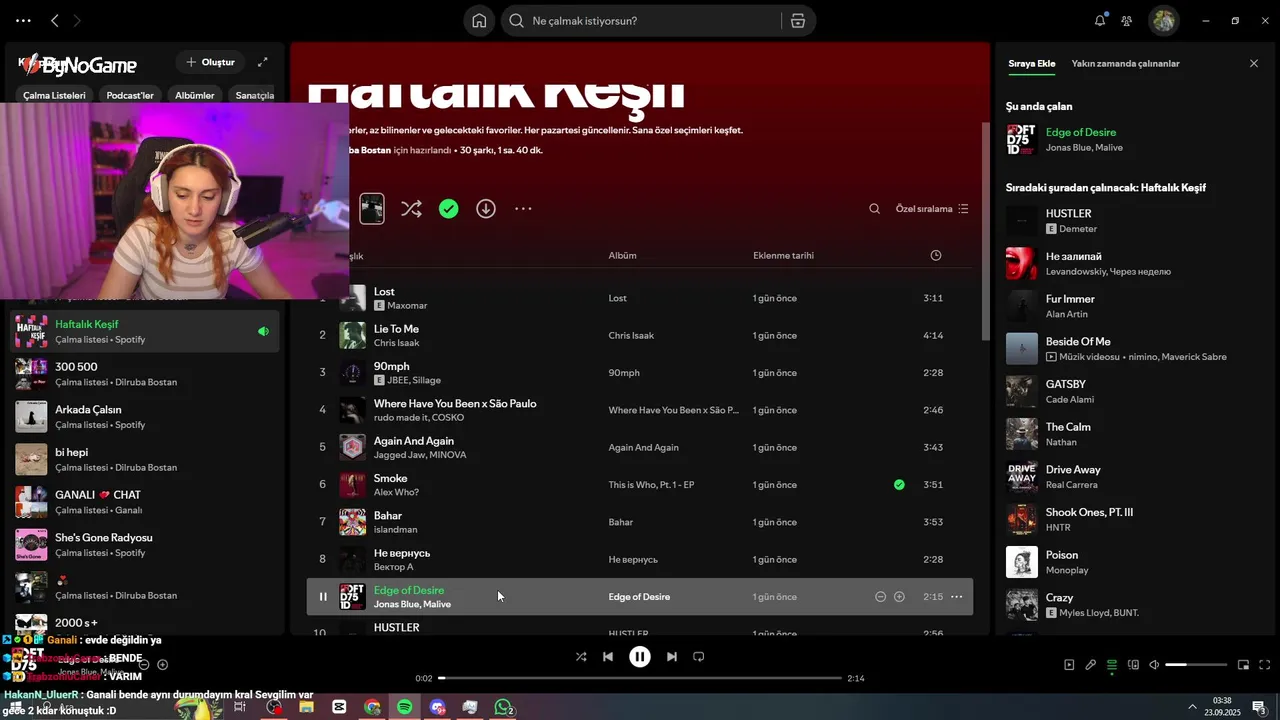The height and width of the screenshot is (720, 1280).
Task: Show hidden system tray icons
Action: (1192, 707)
